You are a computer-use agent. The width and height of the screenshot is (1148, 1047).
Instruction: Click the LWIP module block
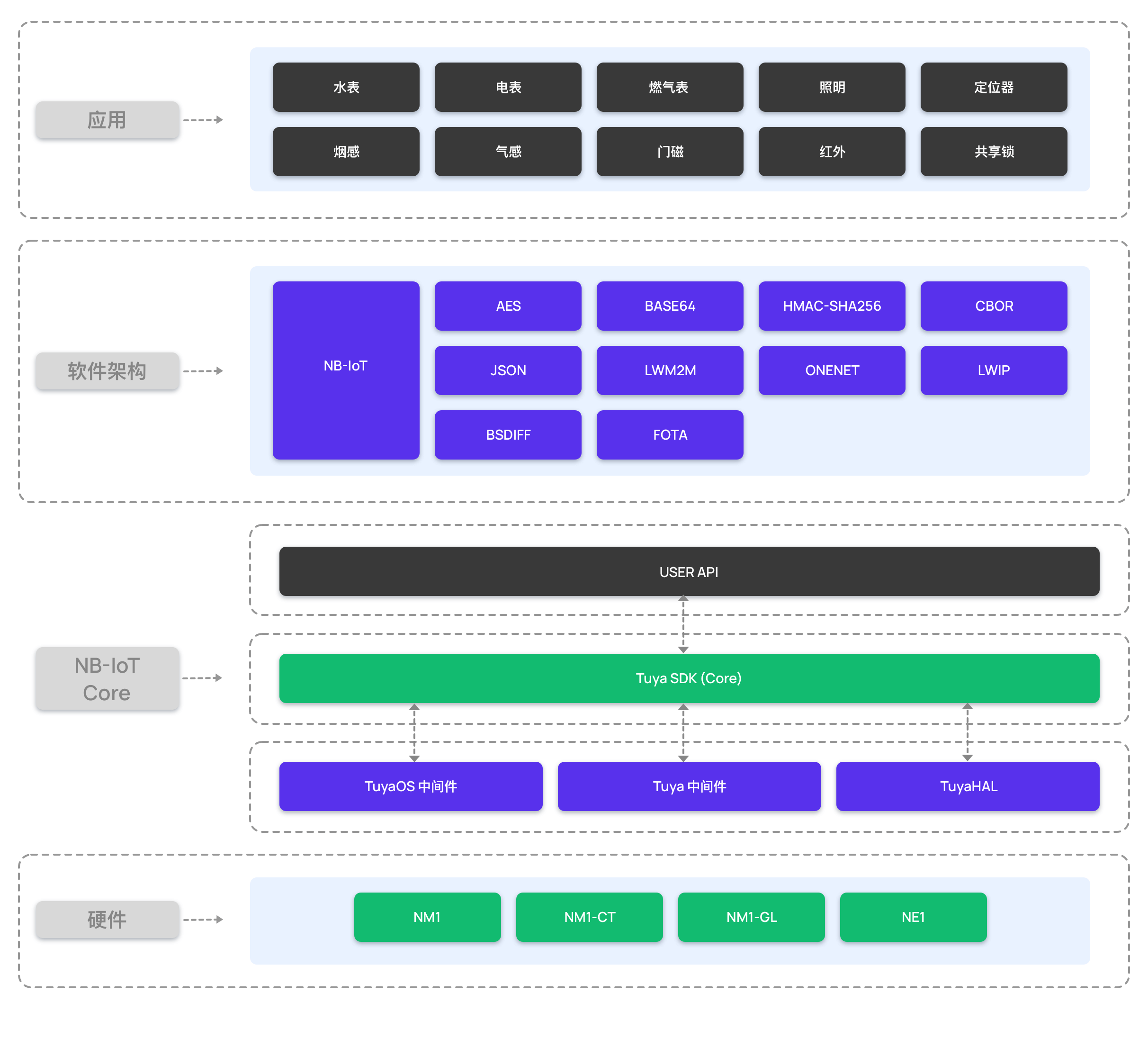pyautogui.click(x=994, y=370)
